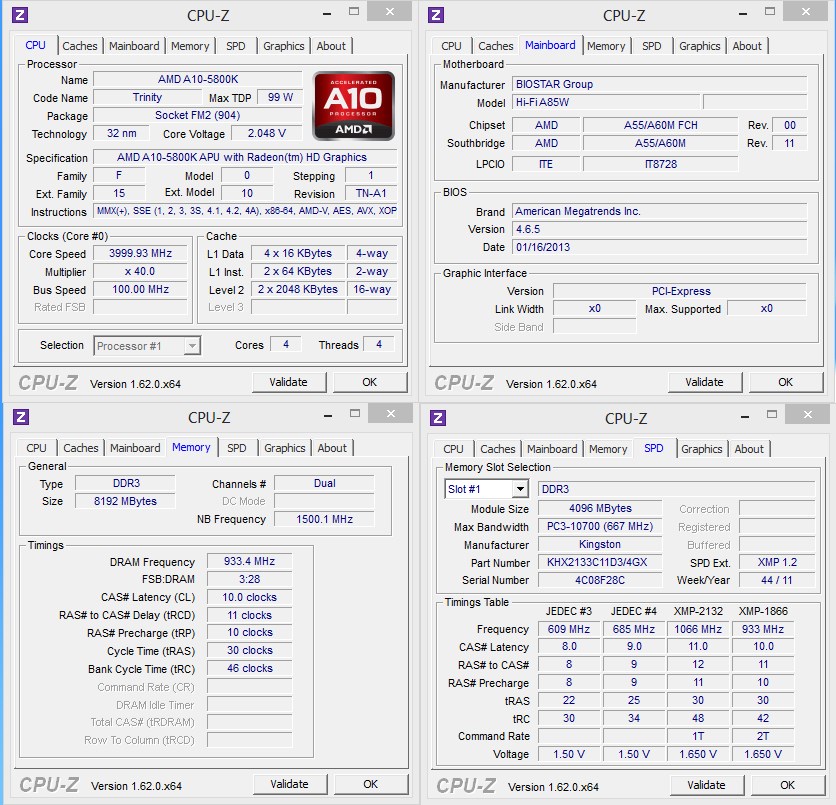Click the Manufacturer field 'BIOSTAR Group'
Screen dimensions: 836x805
(x=660, y=84)
